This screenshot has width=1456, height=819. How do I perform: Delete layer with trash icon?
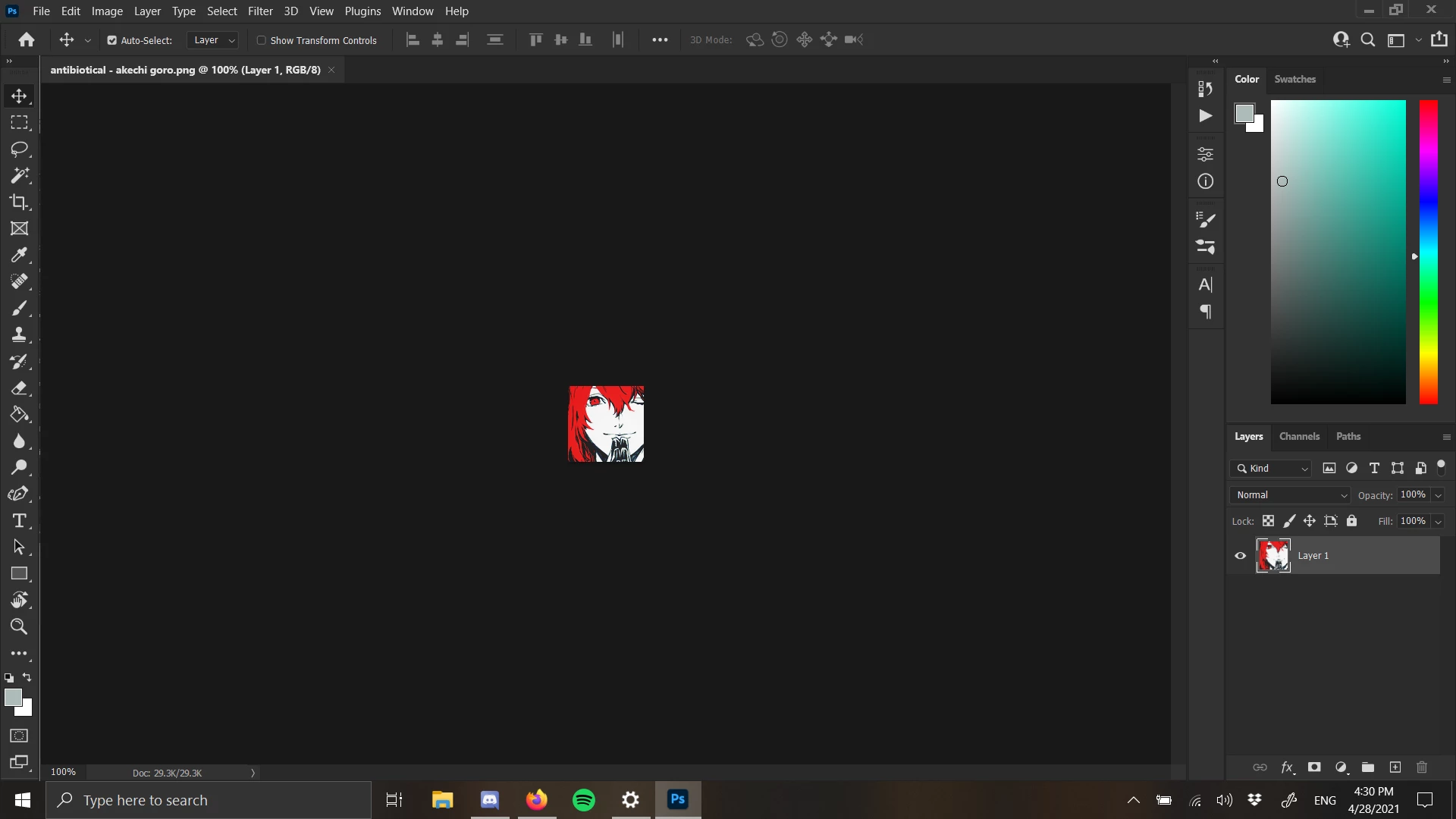tap(1422, 767)
